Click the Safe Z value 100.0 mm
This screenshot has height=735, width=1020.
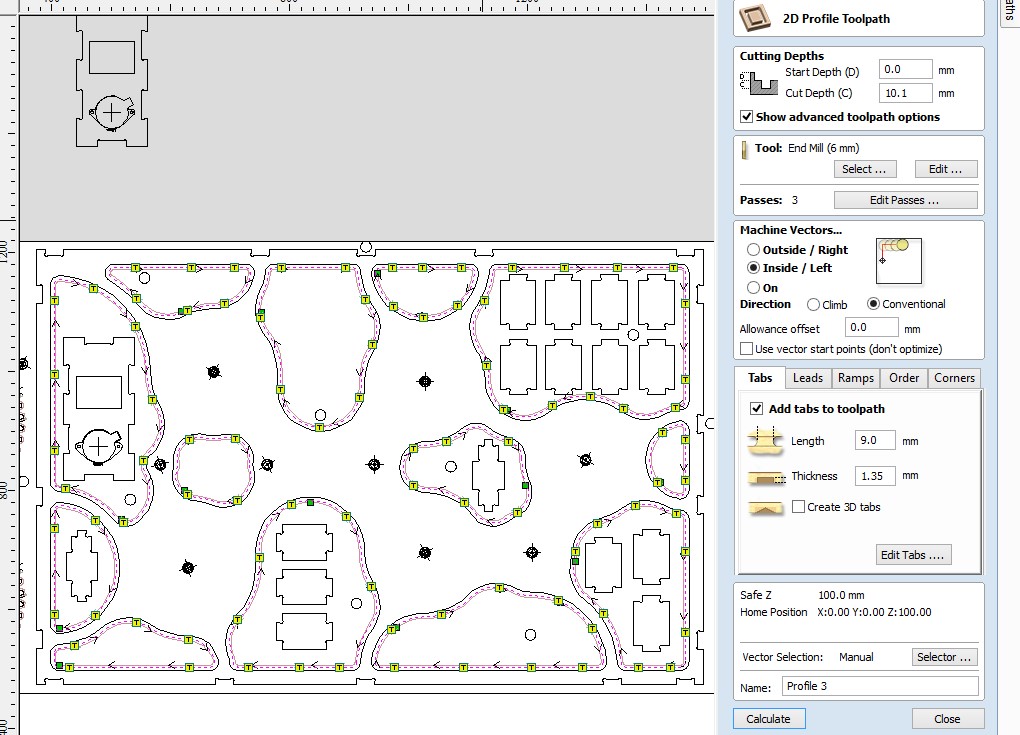coord(841,595)
